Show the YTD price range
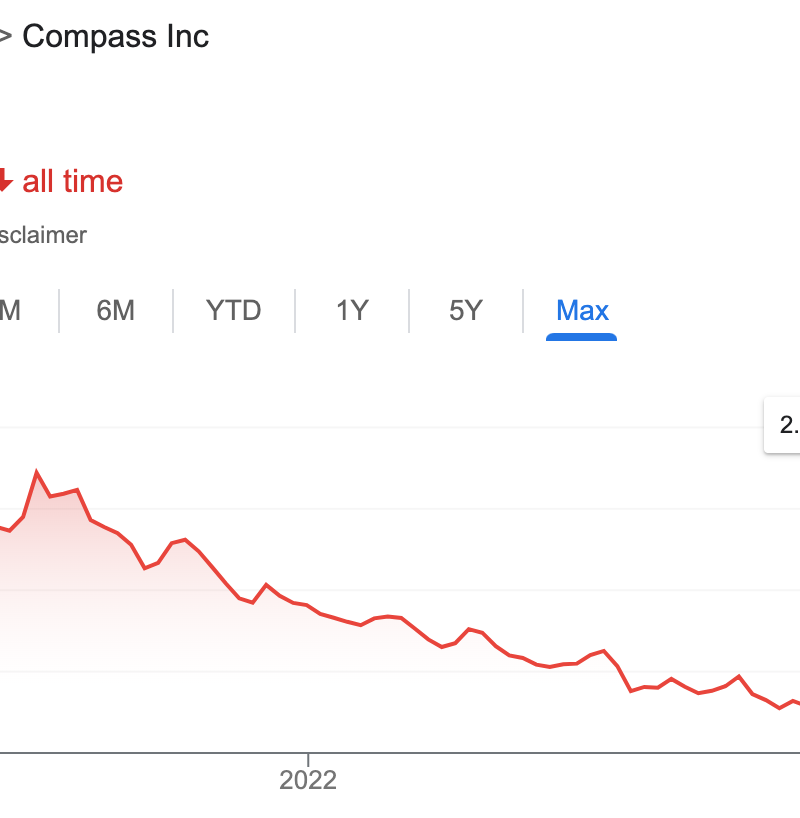This screenshot has height=818, width=800. coord(233,310)
